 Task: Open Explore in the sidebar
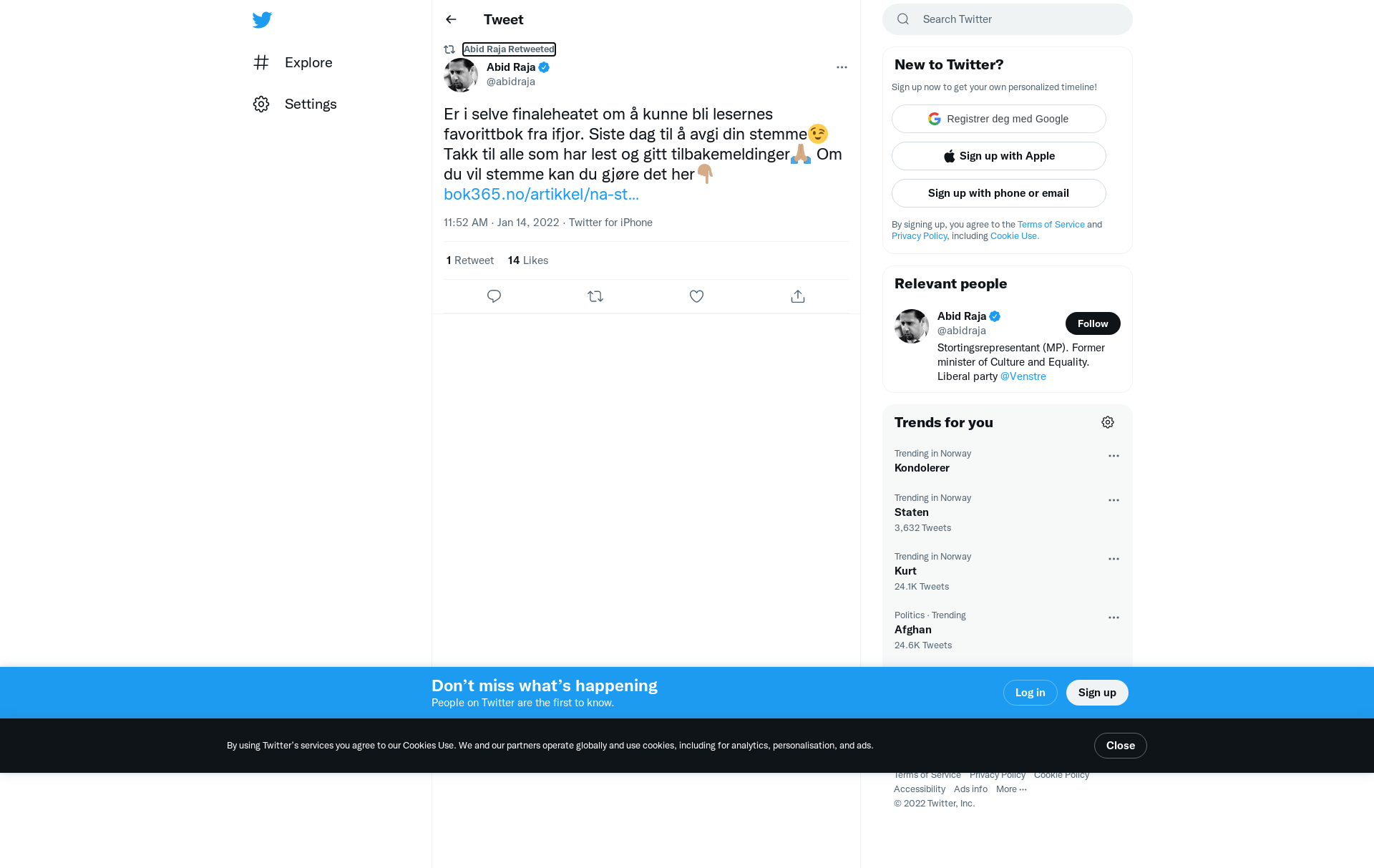click(293, 62)
